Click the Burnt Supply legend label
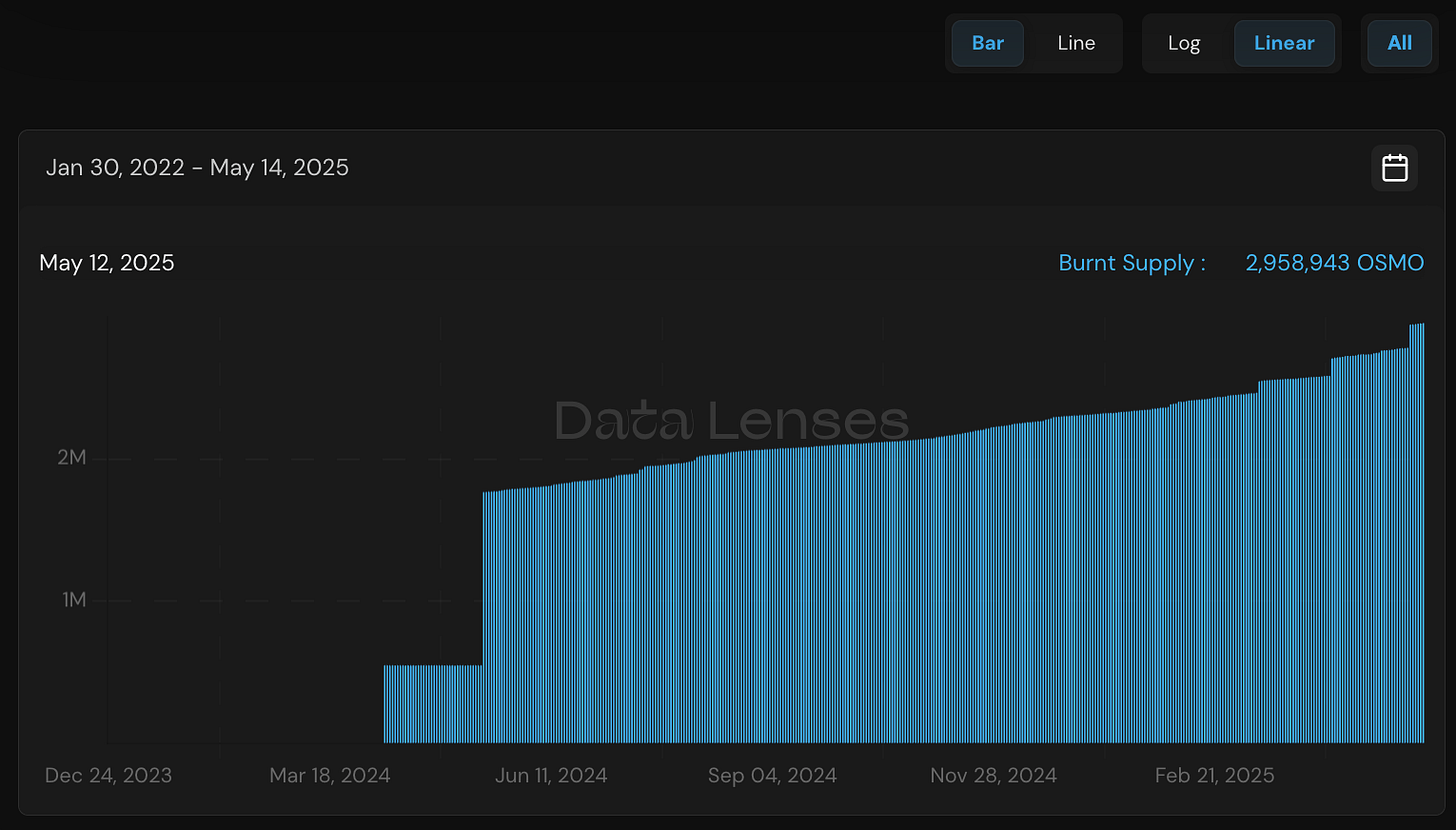This screenshot has width=1456, height=830. coord(1132,263)
